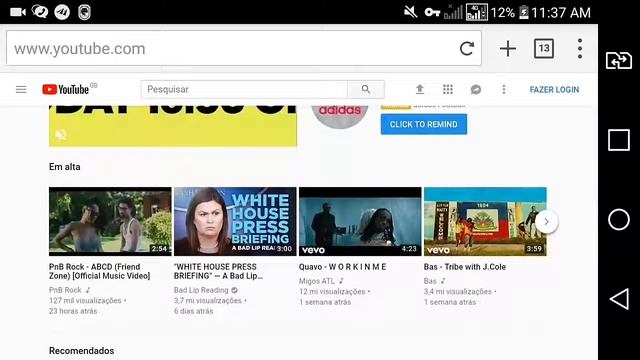Tap the Android recent apps square button
The image size is (640, 360).
[x=619, y=140]
